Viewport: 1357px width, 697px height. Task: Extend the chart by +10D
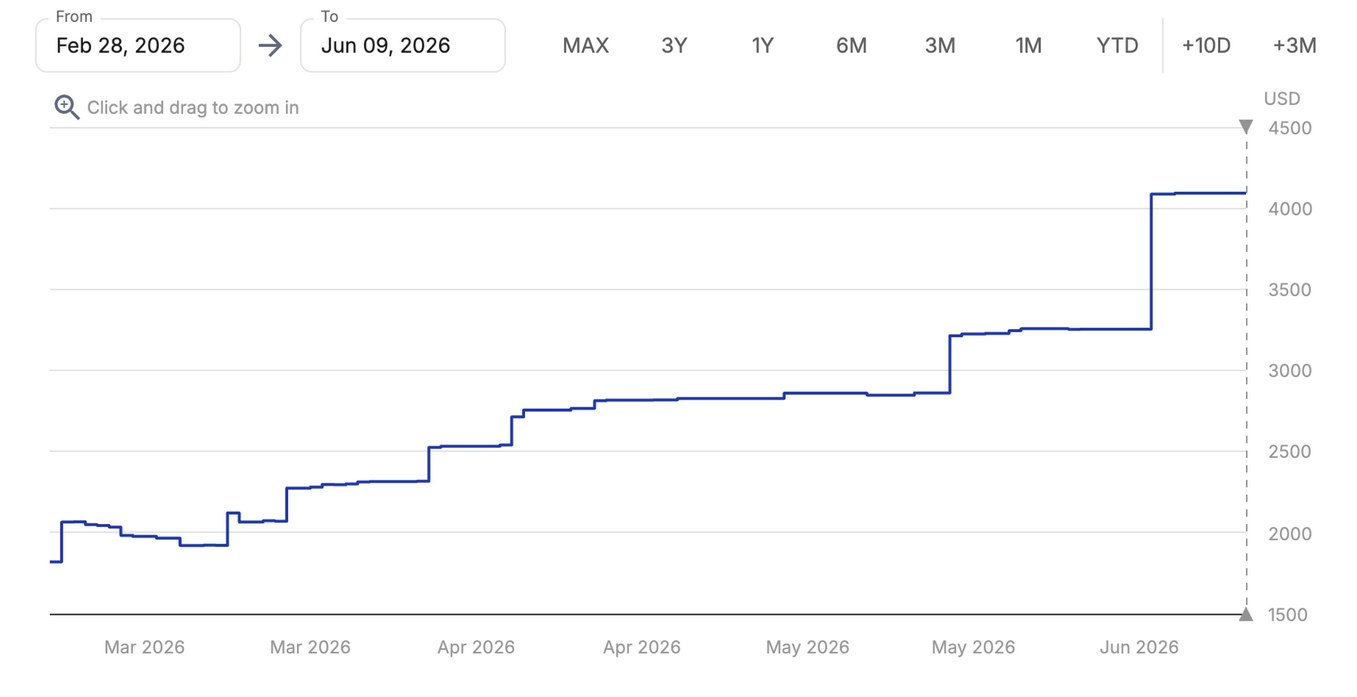pyautogui.click(x=1206, y=45)
